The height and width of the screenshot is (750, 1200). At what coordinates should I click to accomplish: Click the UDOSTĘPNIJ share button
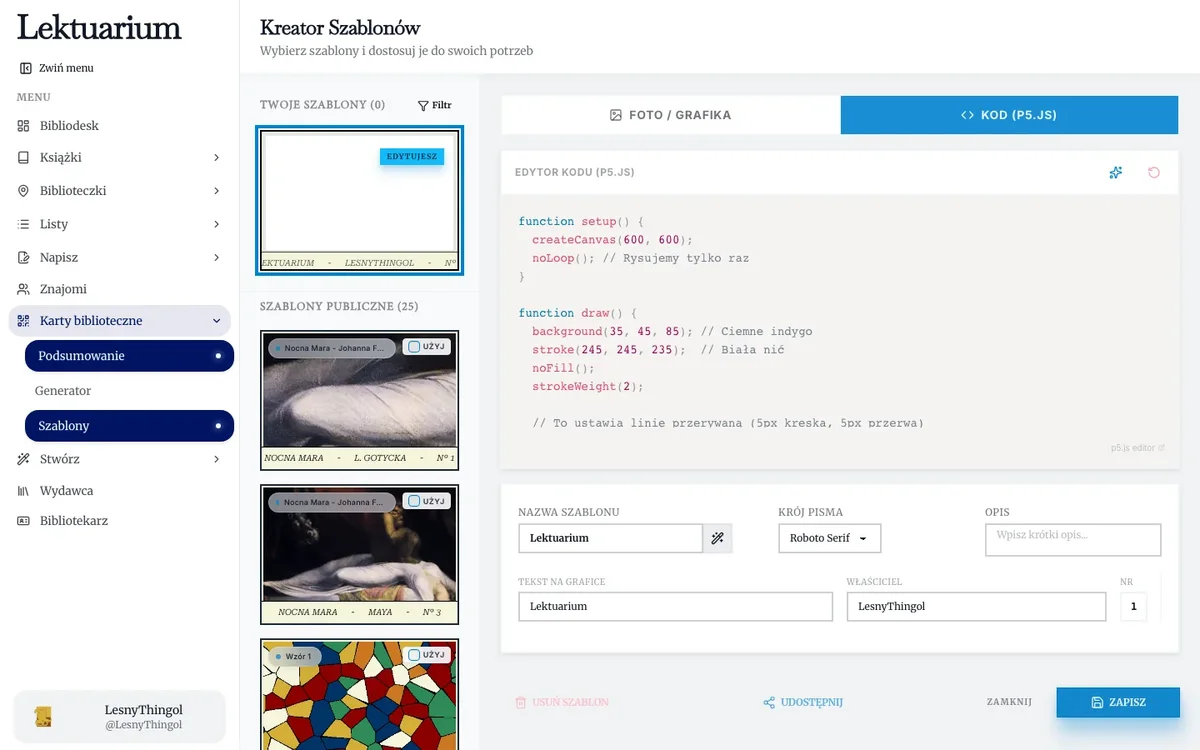tap(803, 702)
